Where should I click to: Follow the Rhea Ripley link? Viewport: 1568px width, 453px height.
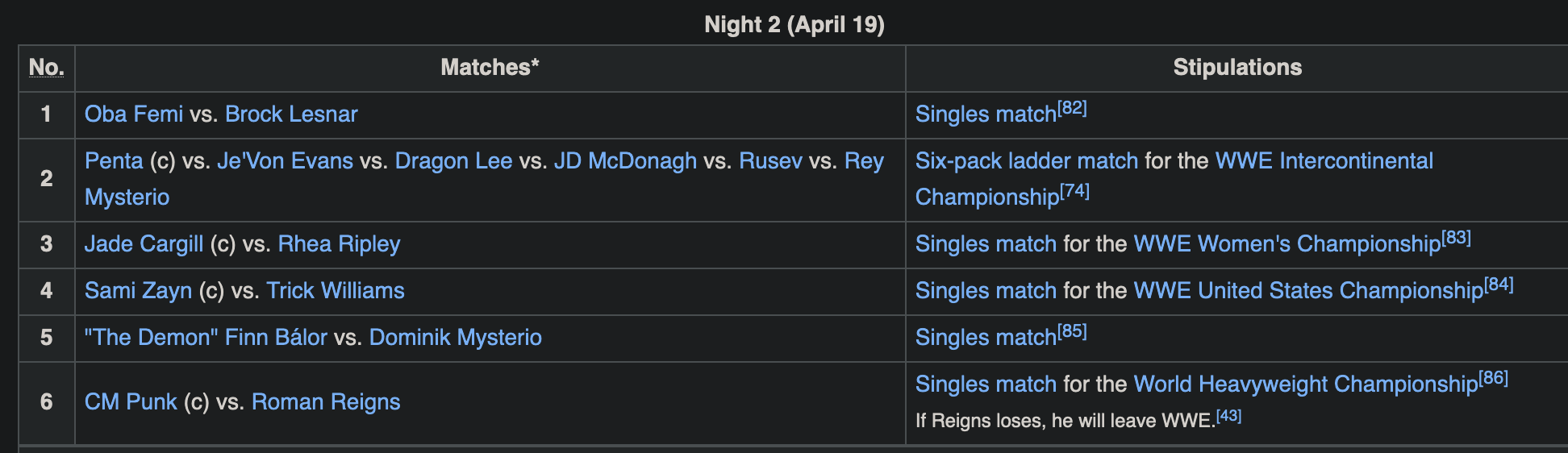pos(339,244)
